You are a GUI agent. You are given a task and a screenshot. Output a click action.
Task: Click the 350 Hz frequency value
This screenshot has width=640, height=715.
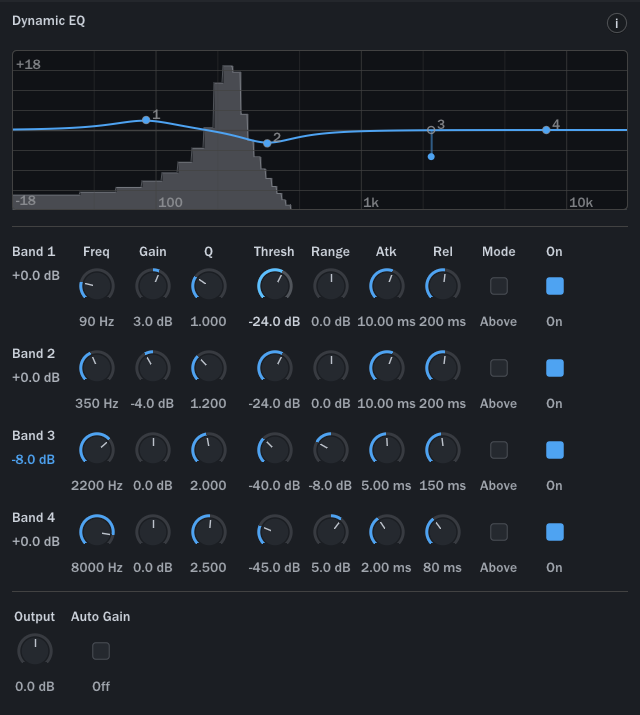(97, 404)
